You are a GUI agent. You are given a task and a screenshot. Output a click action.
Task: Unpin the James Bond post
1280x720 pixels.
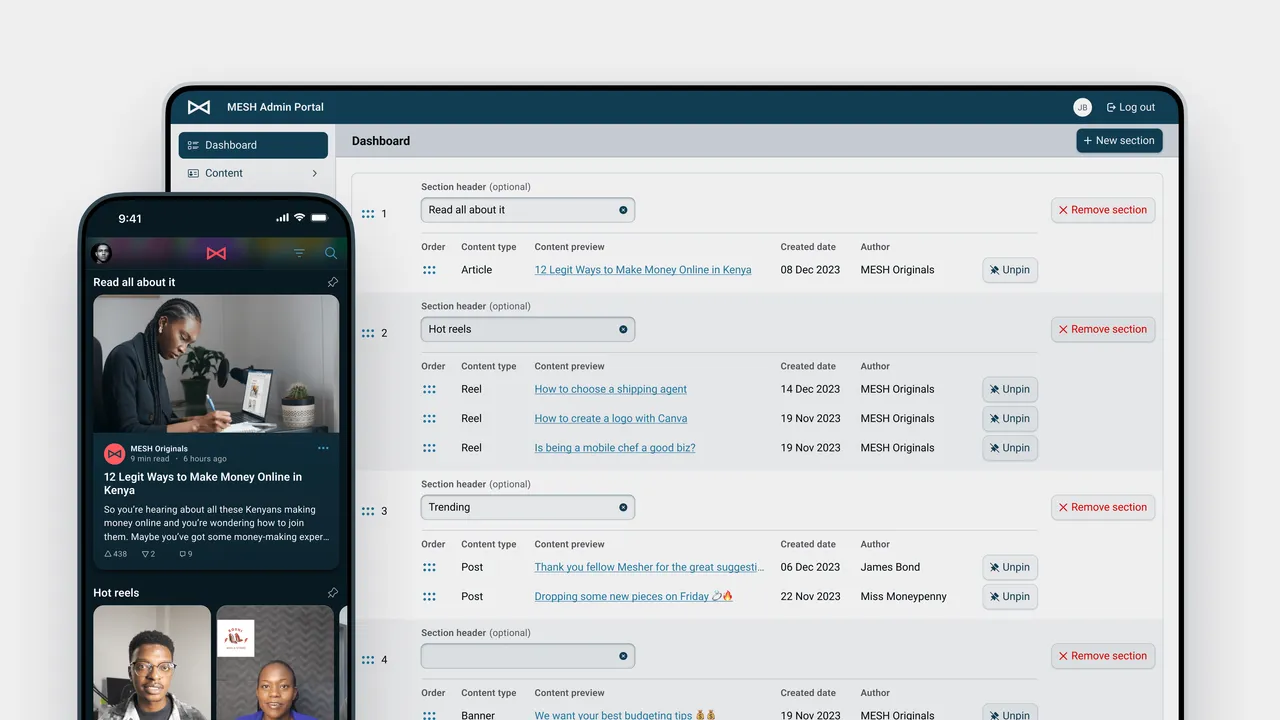click(x=1010, y=567)
